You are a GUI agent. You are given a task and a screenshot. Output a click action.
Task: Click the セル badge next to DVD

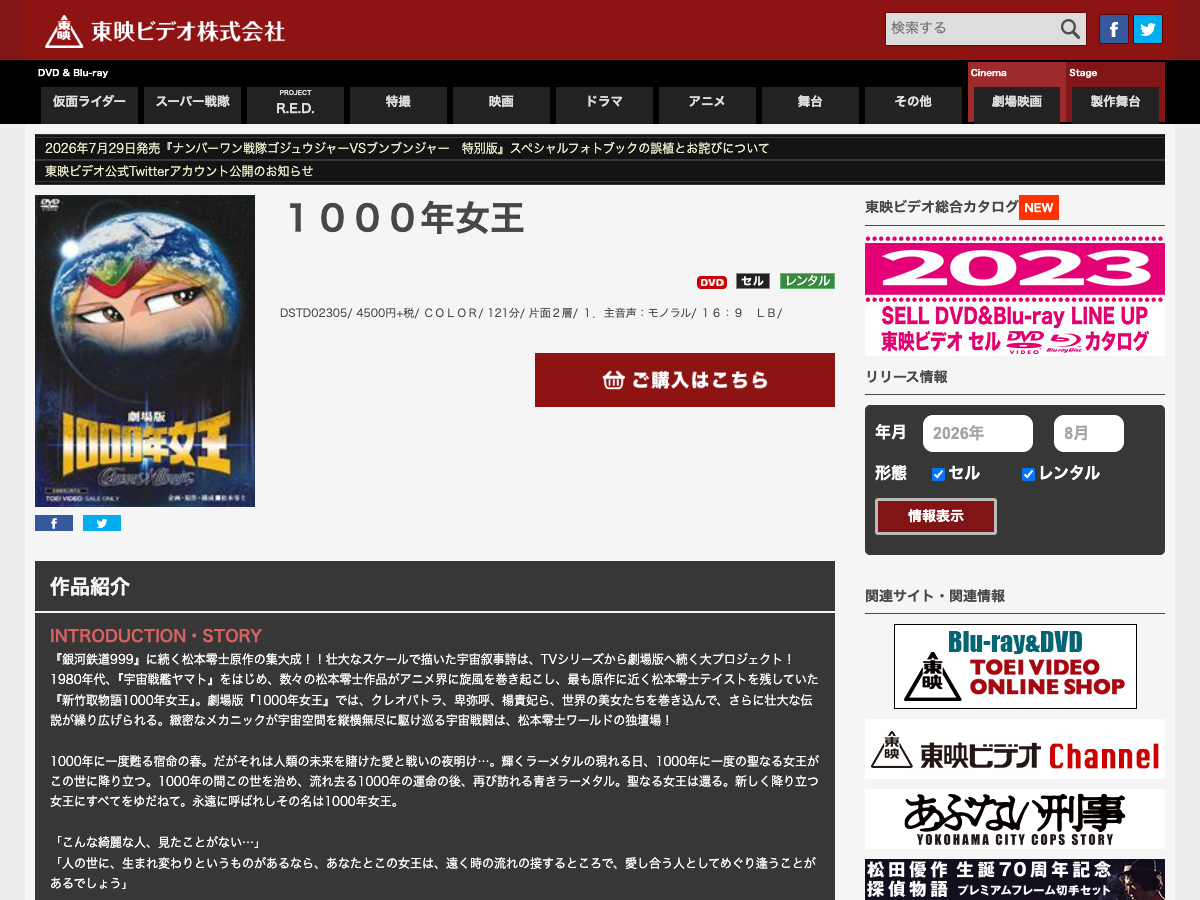tap(753, 282)
